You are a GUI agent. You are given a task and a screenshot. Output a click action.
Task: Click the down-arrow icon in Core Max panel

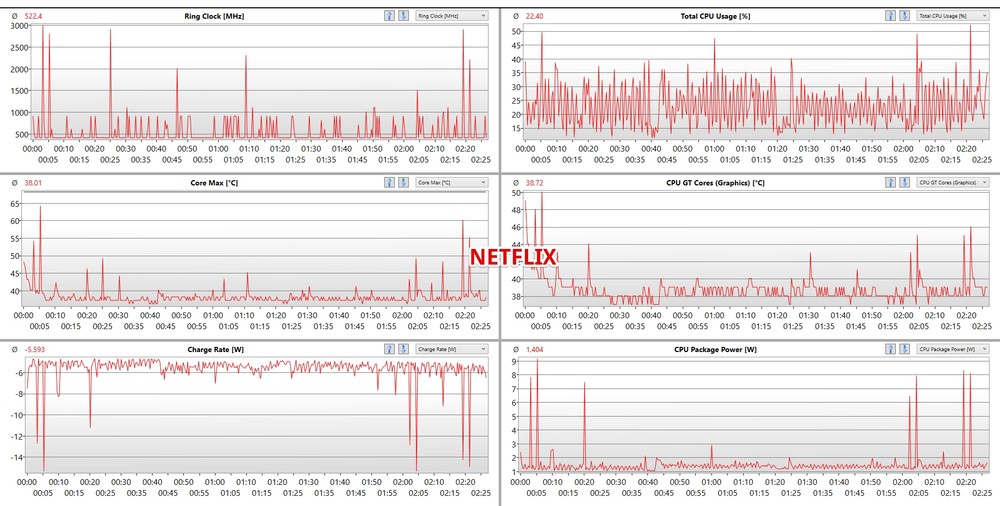(x=403, y=182)
